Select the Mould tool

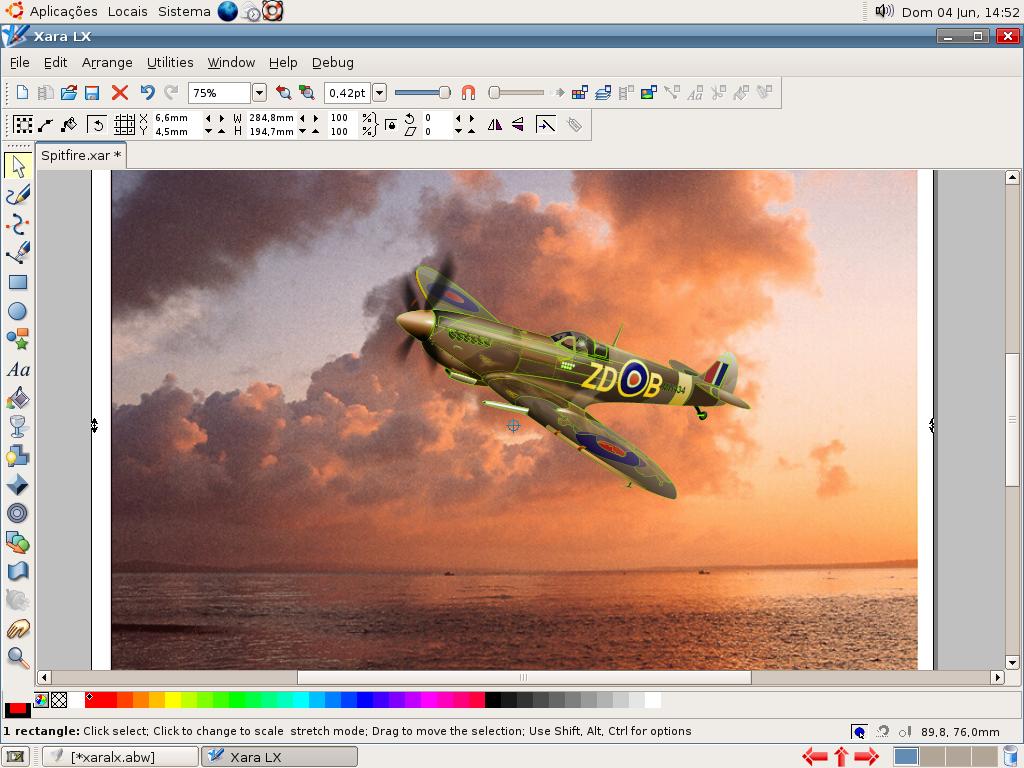[x=18, y=571]
